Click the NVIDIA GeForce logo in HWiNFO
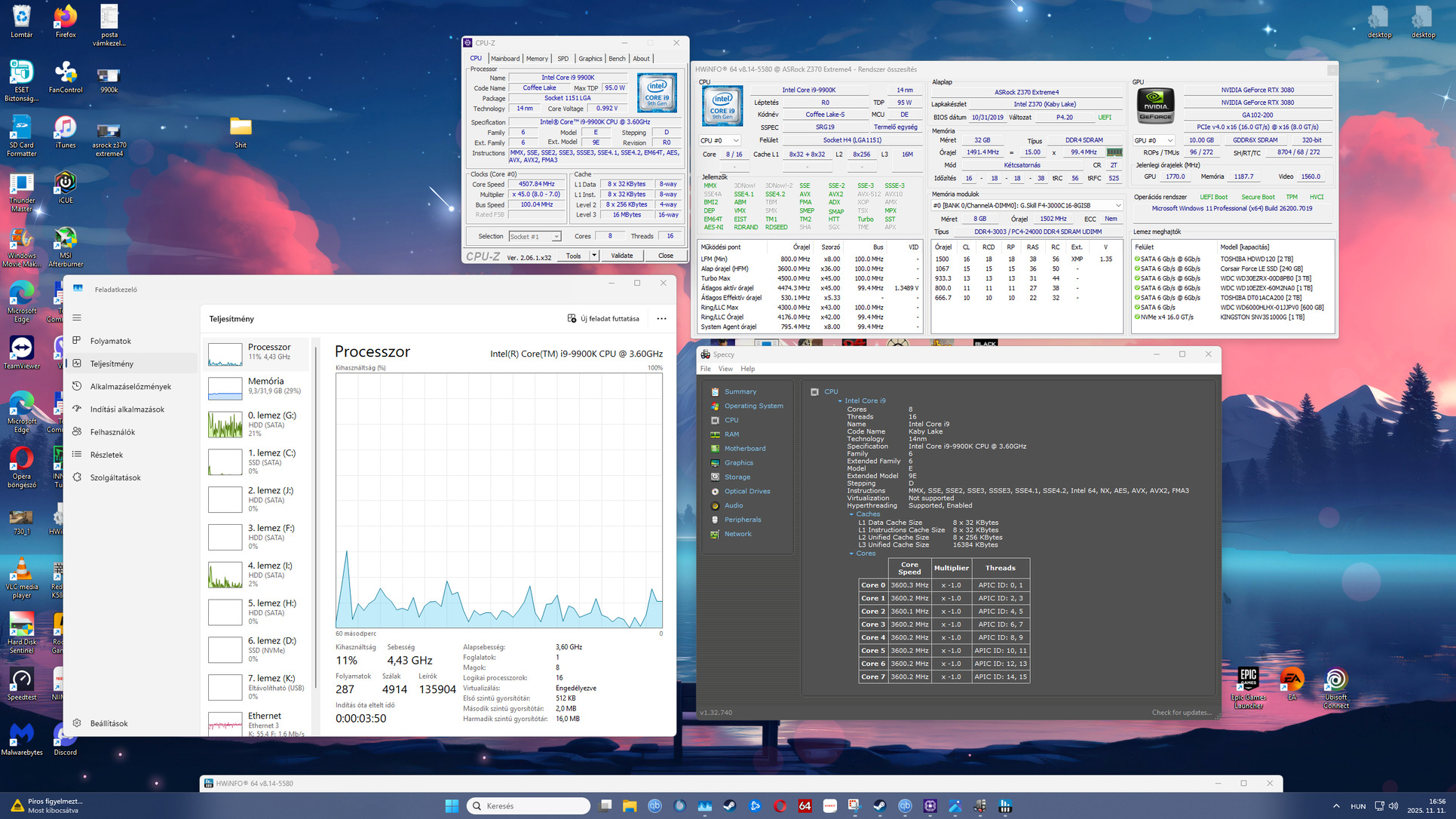Viewport: 1456px width, 819px height. click(1155, 106)
